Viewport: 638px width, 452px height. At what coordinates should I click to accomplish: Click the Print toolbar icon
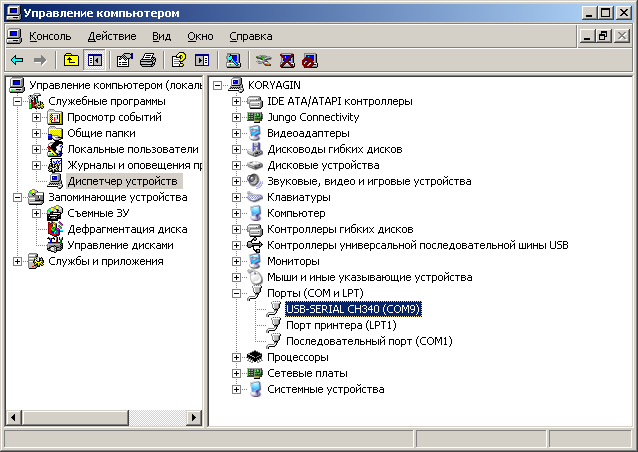[x=148, y=60]
